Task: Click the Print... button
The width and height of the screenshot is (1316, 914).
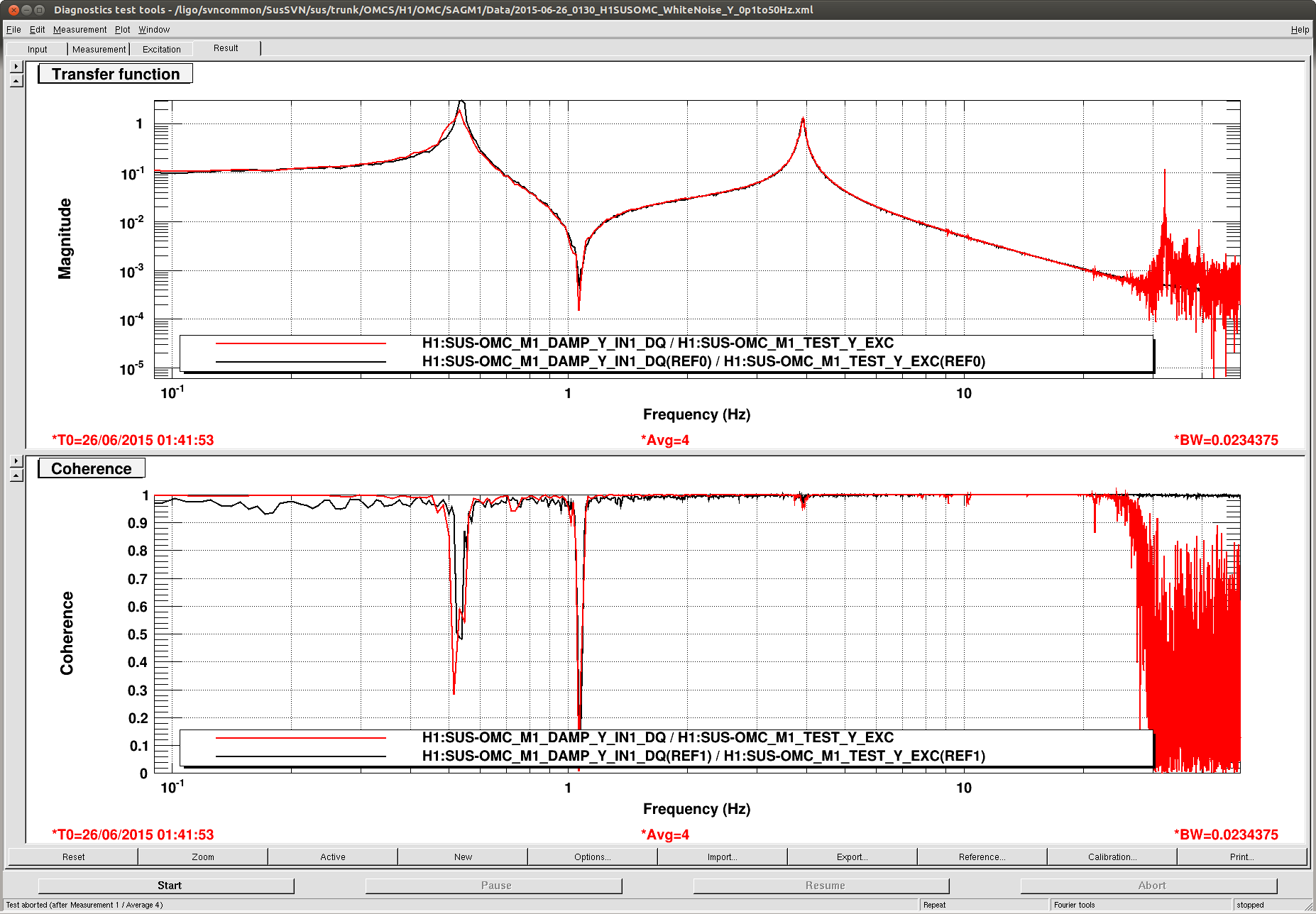Action: [1242, 857]
